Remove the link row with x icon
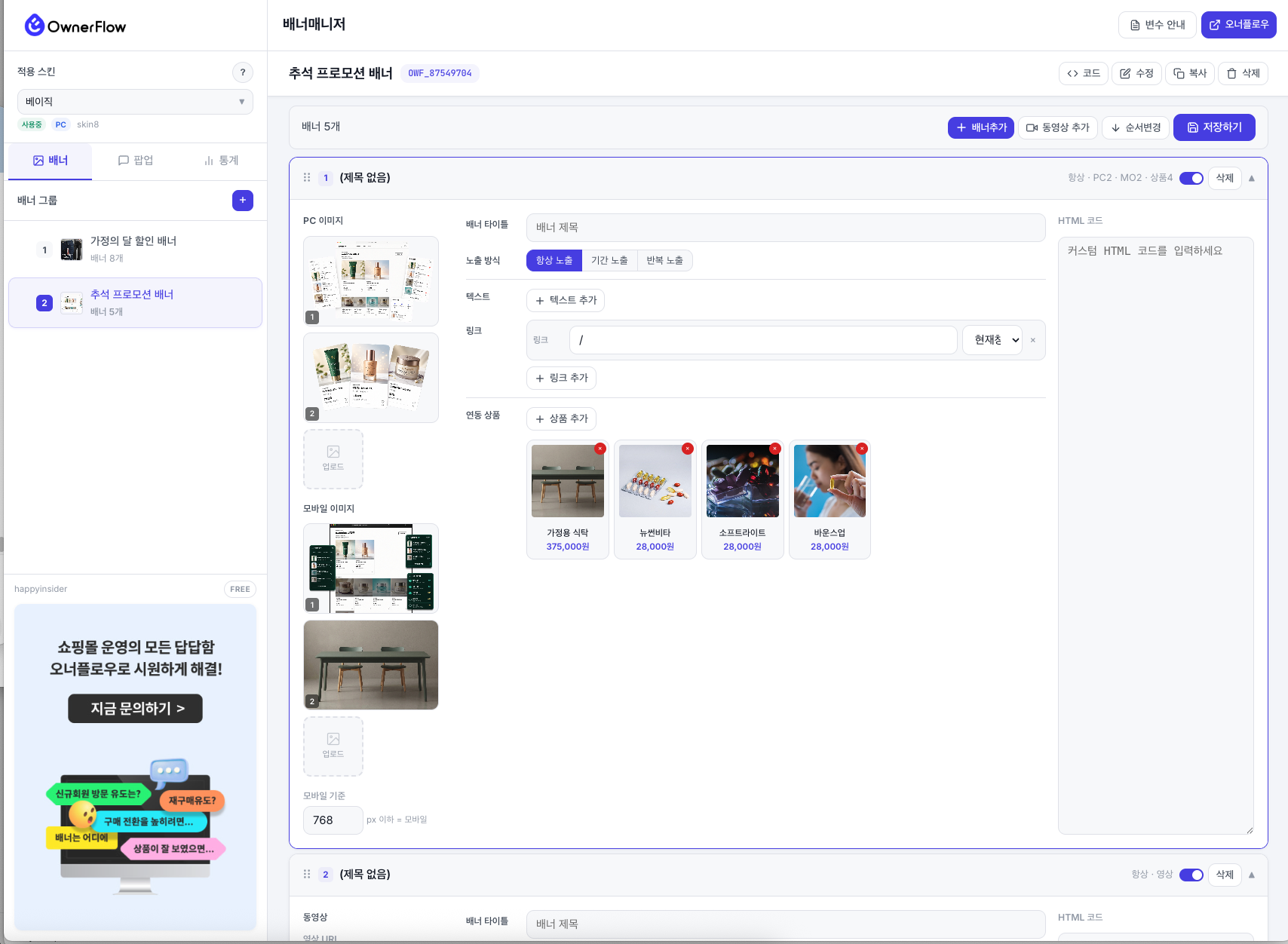 click(x=1033, y=340)
